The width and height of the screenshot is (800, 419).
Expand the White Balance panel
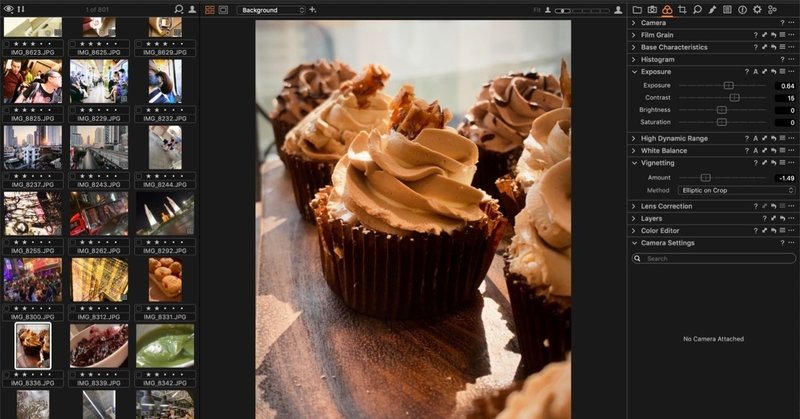tap(634, 151)
